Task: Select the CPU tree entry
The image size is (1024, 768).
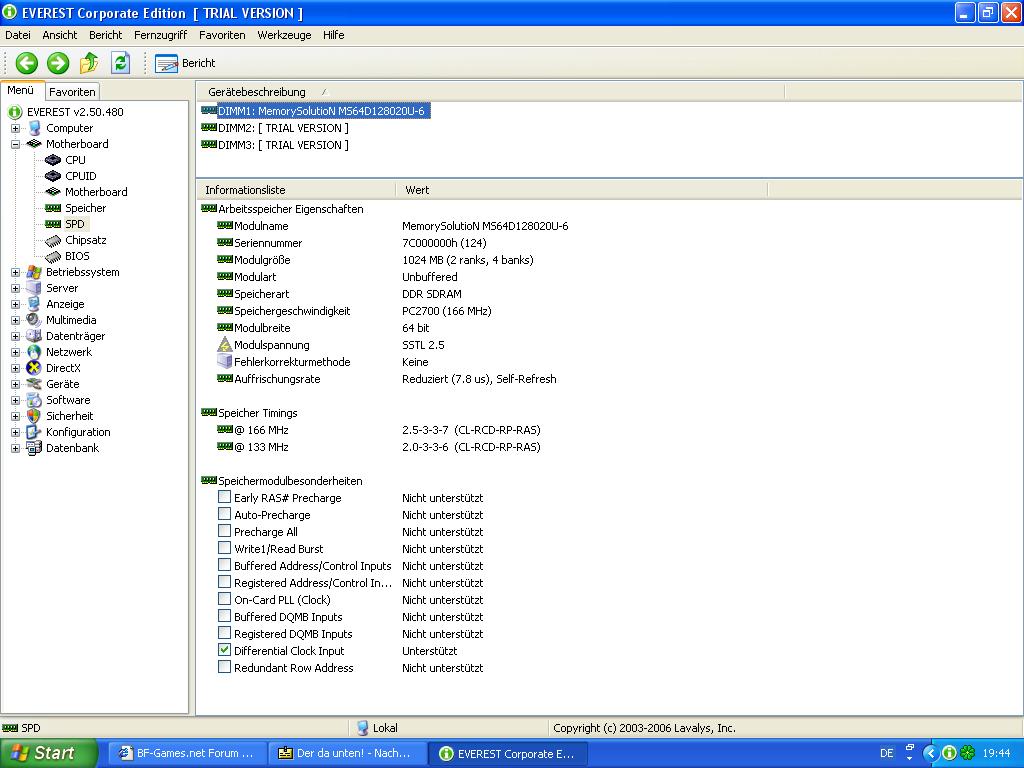Action: [x=75, y=160]
